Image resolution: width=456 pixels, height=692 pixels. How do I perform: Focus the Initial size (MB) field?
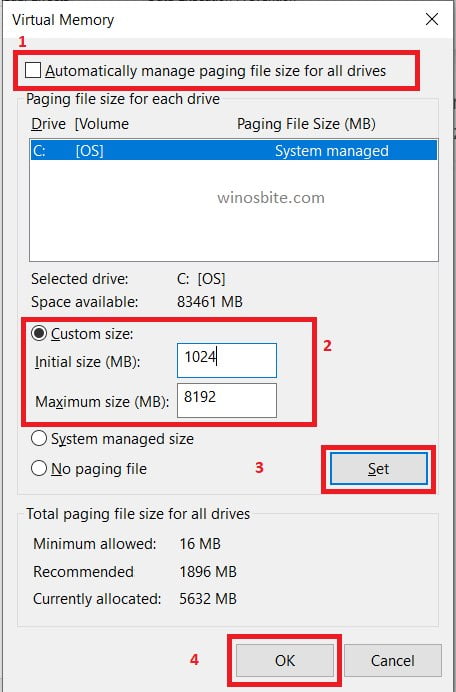[x=227, y=361]
